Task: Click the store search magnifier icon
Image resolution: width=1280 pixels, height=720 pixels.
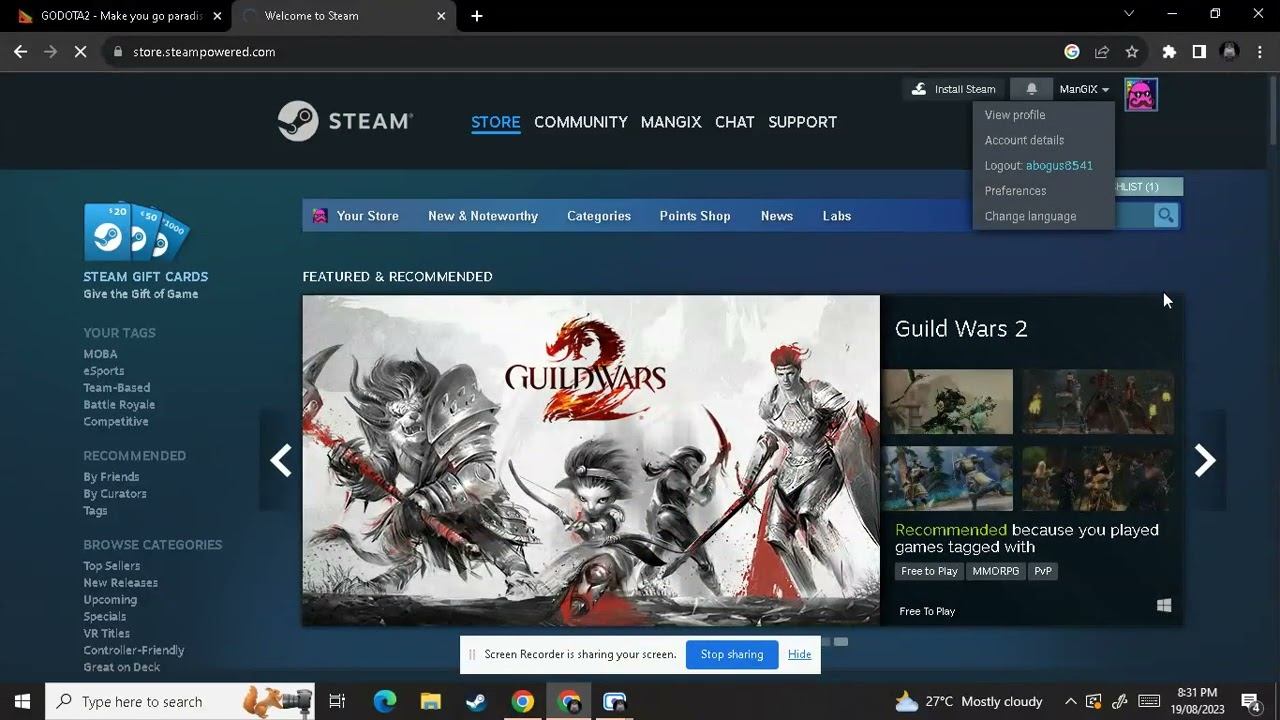Action: tap(1165, 216)
